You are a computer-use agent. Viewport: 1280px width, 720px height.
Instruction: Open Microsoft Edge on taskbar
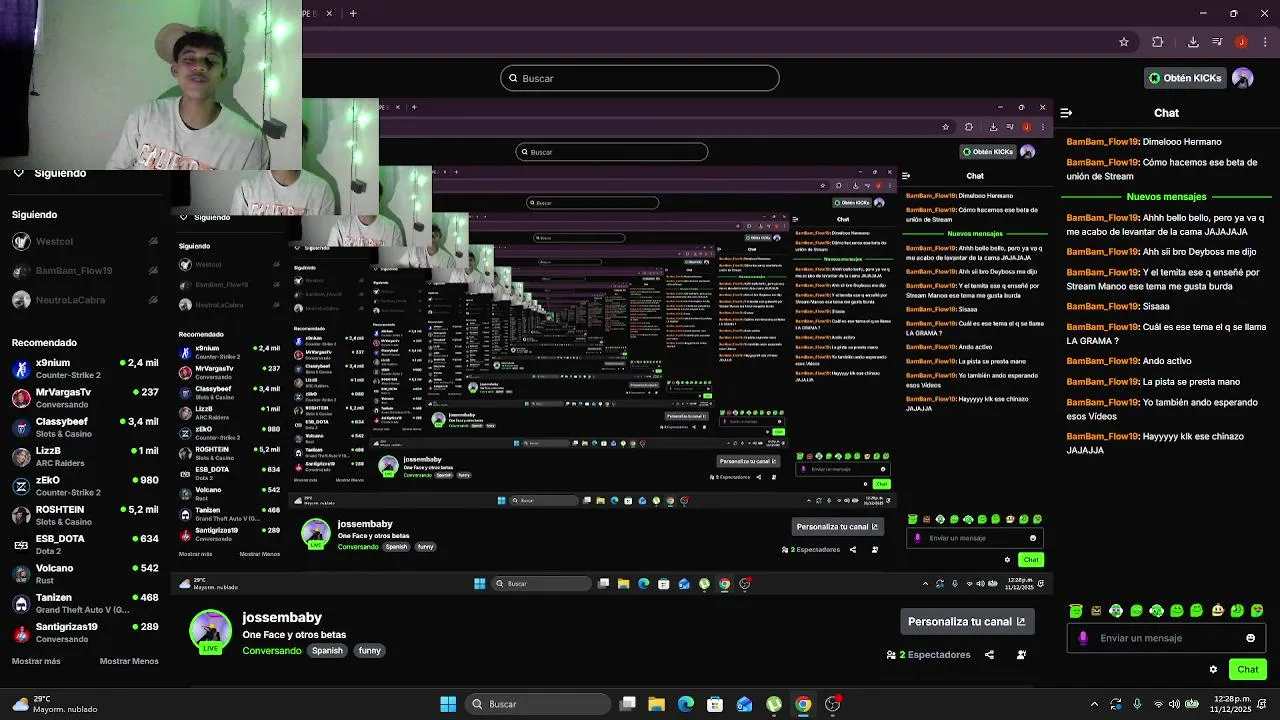686,704
